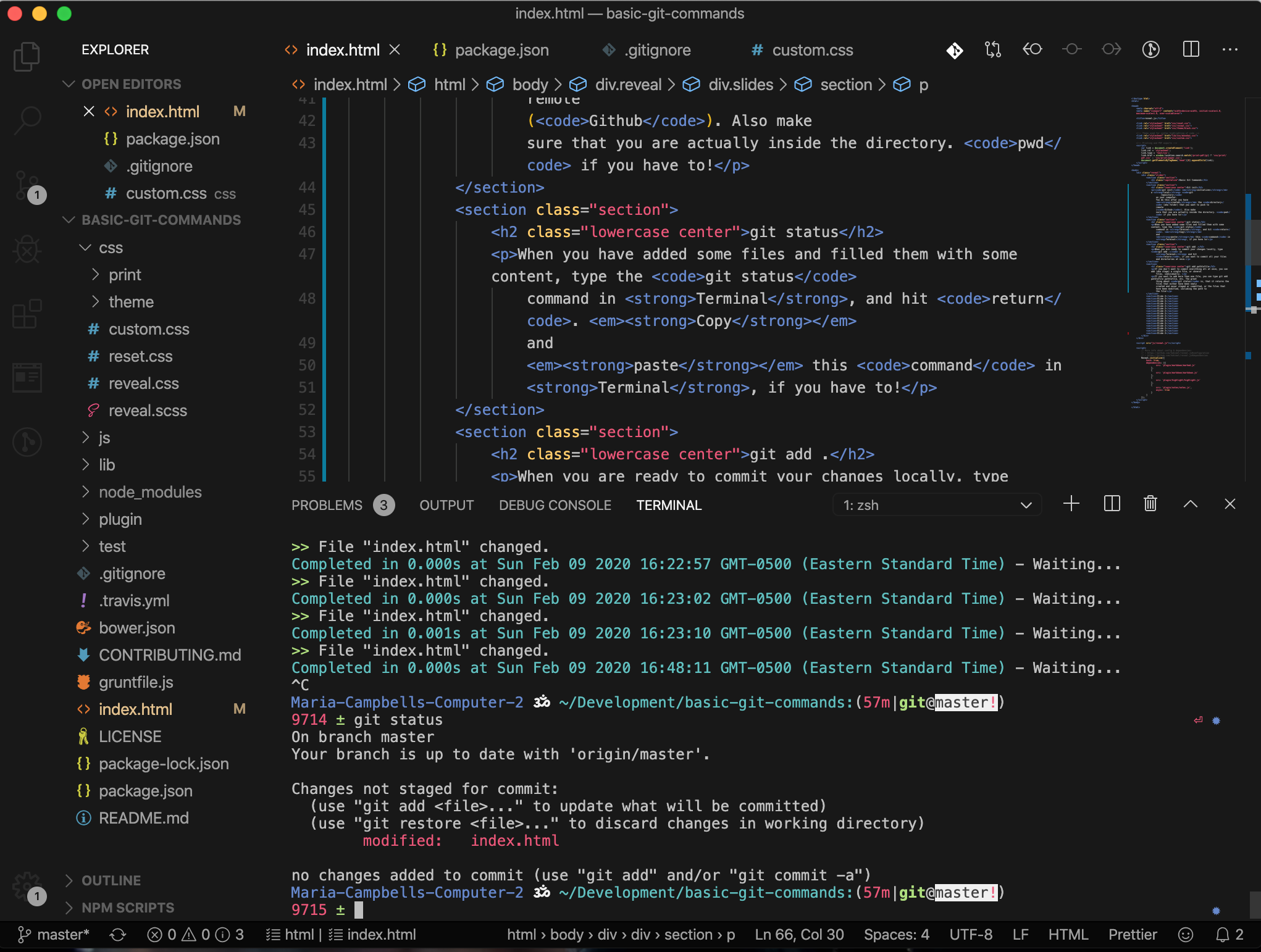Image resolution: width=1261 pixels, height=952 pixels.
Task: Click the master* branch indicator
Action: (x=59, y=935)
